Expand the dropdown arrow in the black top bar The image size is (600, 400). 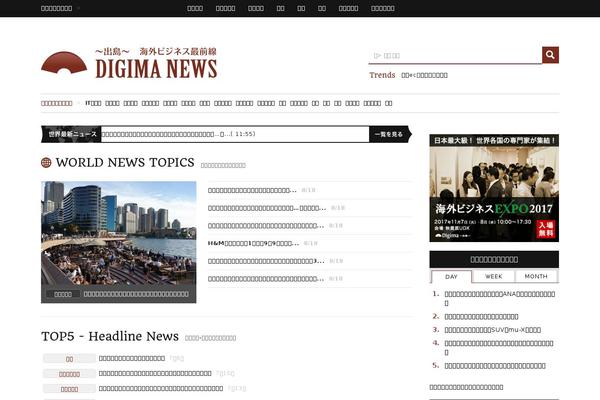tap(78, 8)
